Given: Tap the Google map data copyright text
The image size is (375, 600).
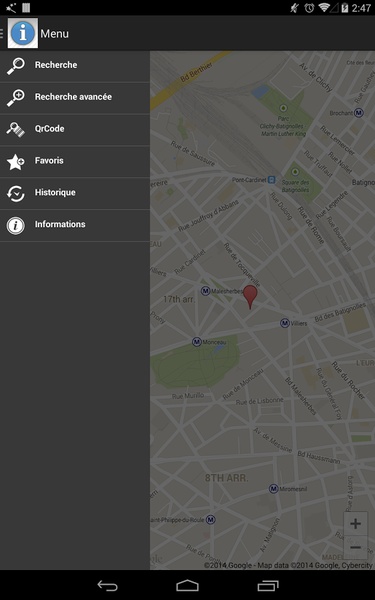Looking at the screenshot, I should [x=288, y=565].
